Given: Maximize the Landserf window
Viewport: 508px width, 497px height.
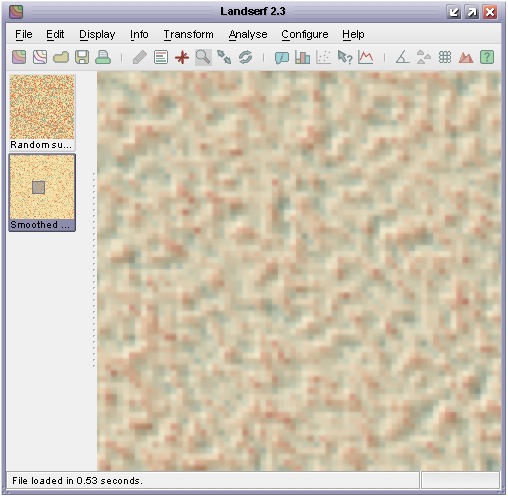Looking at the screenshot, I should 472,12.
